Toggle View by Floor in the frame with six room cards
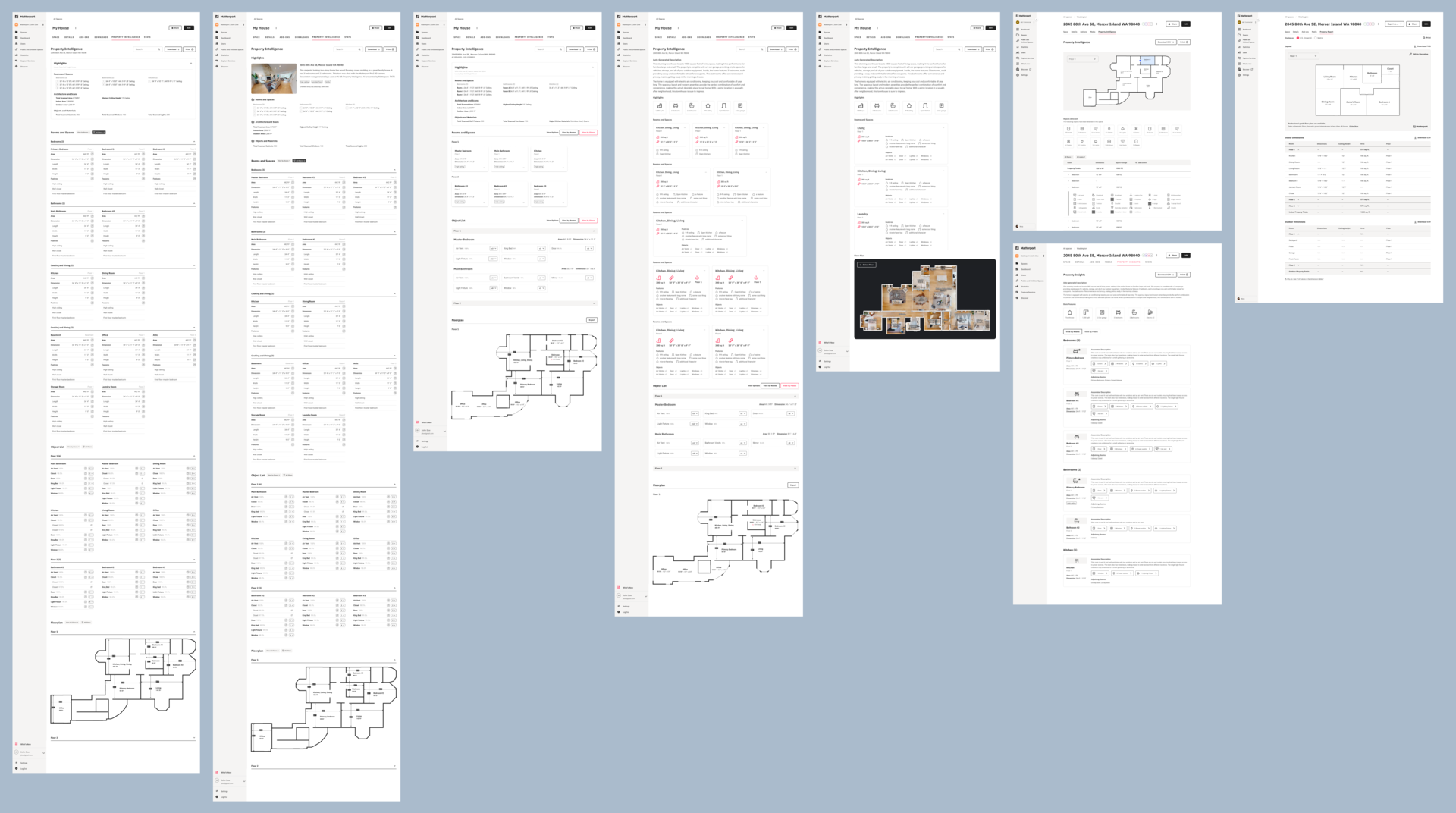The height and width of the screenshot is (813, 1456). [x=588, y=133]
